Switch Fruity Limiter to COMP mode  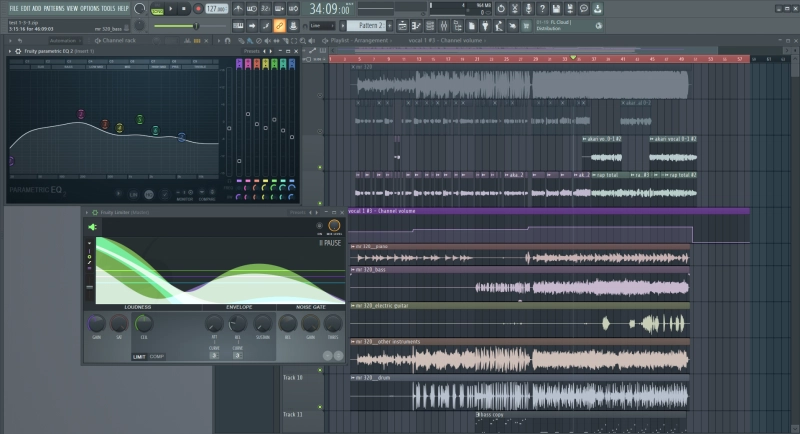point(158,355)
